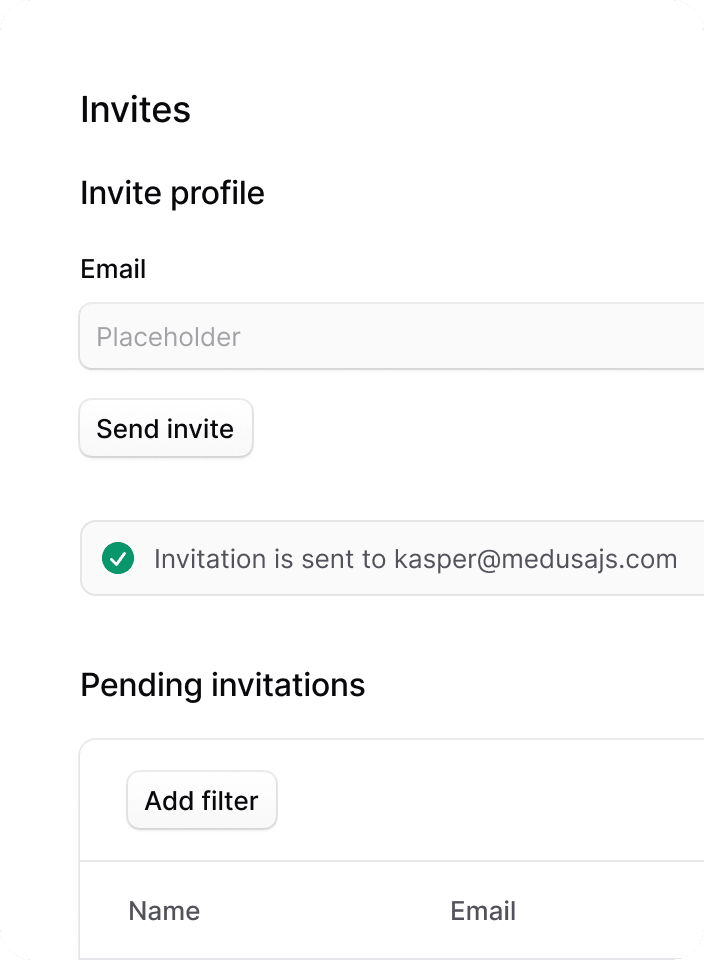The image size is (704, 960).
Task: Click the word invite on Send invite
Action: click(x=200, y=429)
